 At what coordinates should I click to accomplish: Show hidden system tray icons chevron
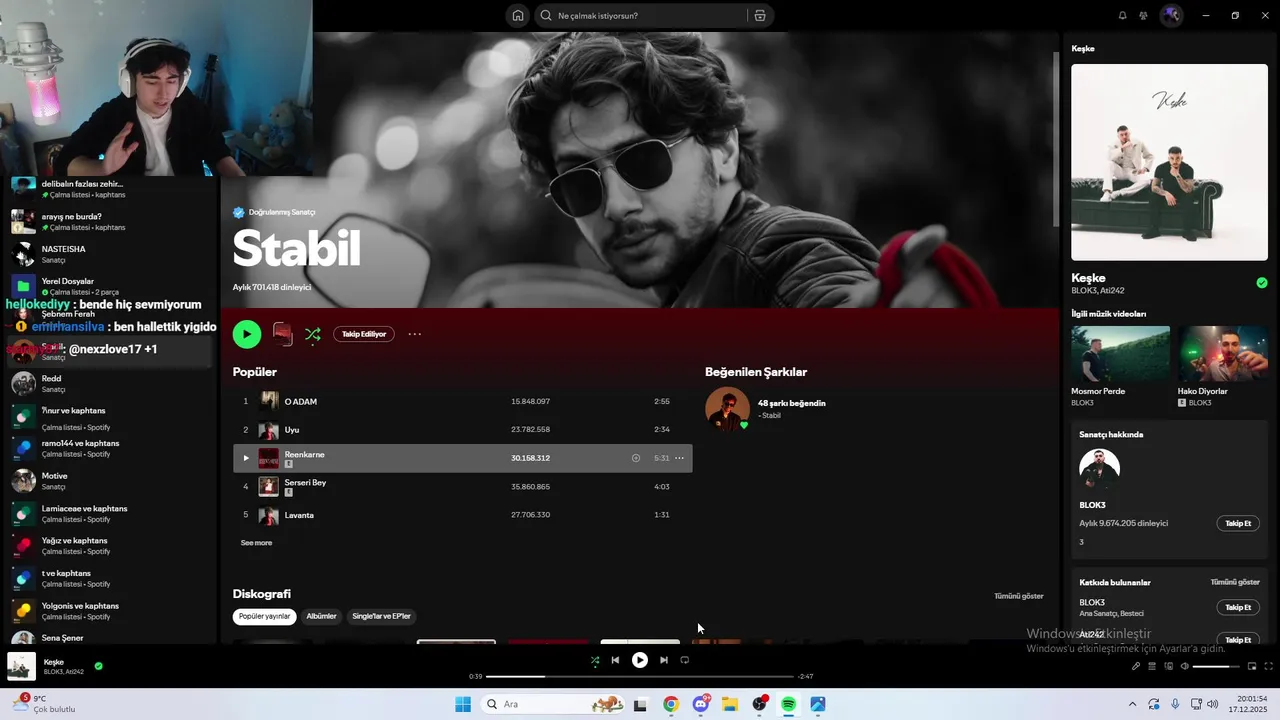[1132, 704]
